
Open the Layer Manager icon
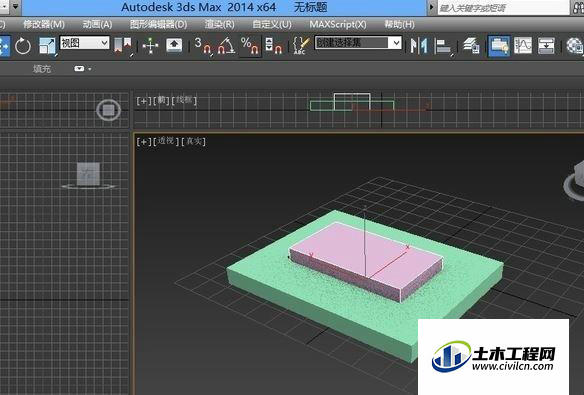coord(472,46)
